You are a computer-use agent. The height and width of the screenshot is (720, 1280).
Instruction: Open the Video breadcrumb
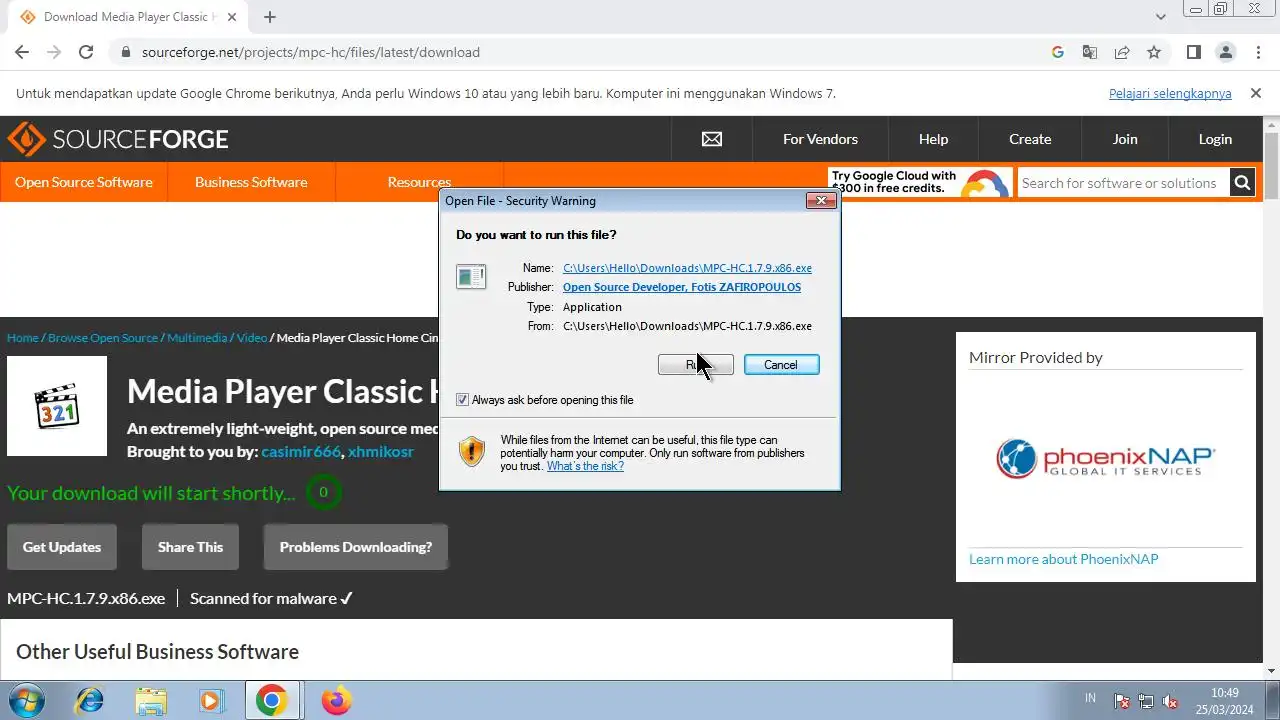pyautogui.click(x=252, y=338)
